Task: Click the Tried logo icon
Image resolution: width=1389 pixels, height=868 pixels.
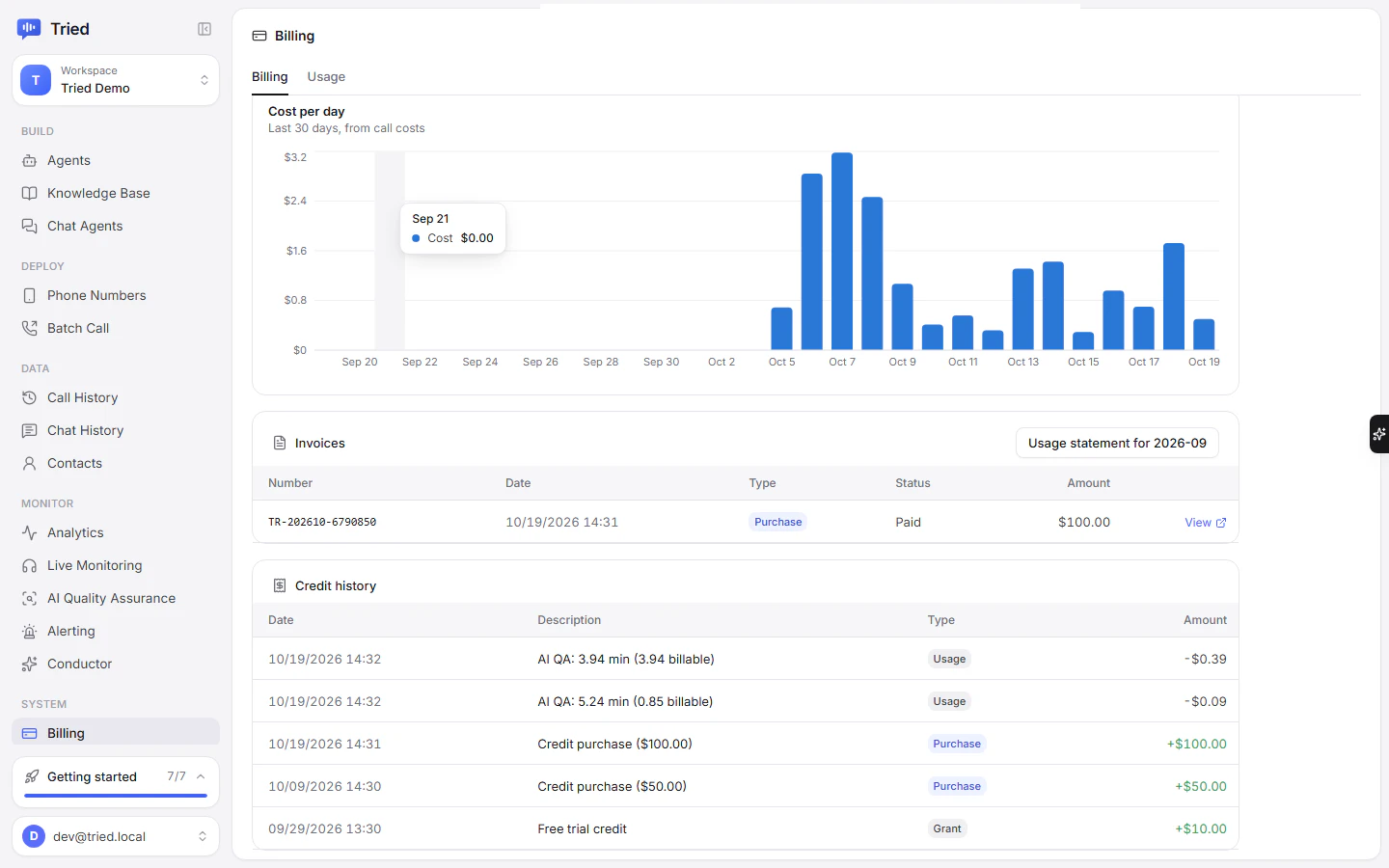Action: pos(29,29)
